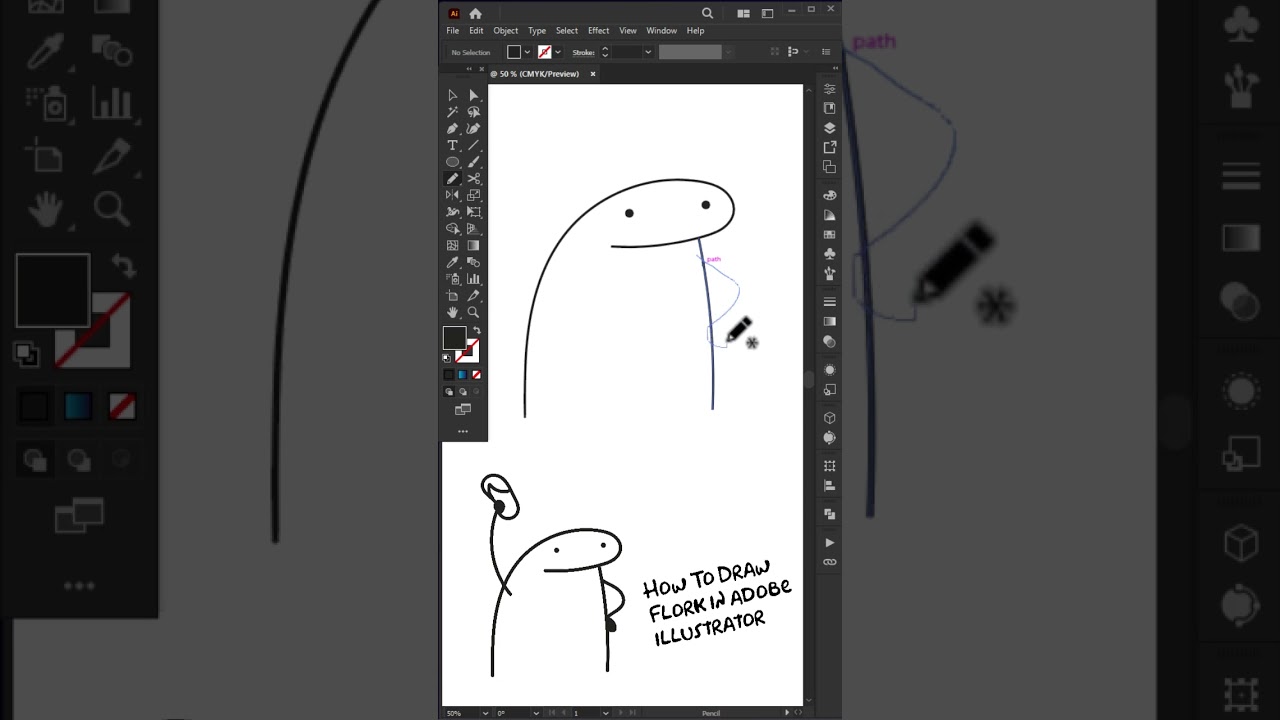
Task: Choose the Lasso tool
Action: pyautogui.click(x=474, y=112)
